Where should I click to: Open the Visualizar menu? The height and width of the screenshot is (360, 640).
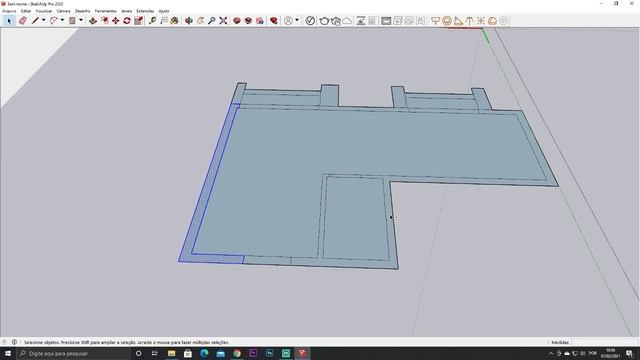pyautogui.click(x=44, y=11)
